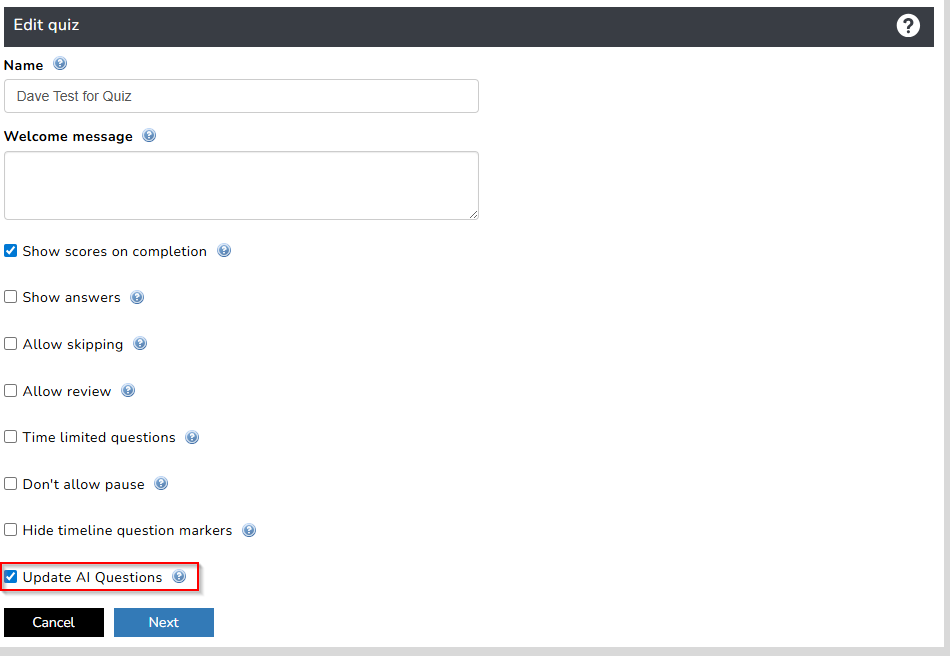Open help for Time limited questions
This screenshot has width=950, height=656.
click(x=192, y=437)
